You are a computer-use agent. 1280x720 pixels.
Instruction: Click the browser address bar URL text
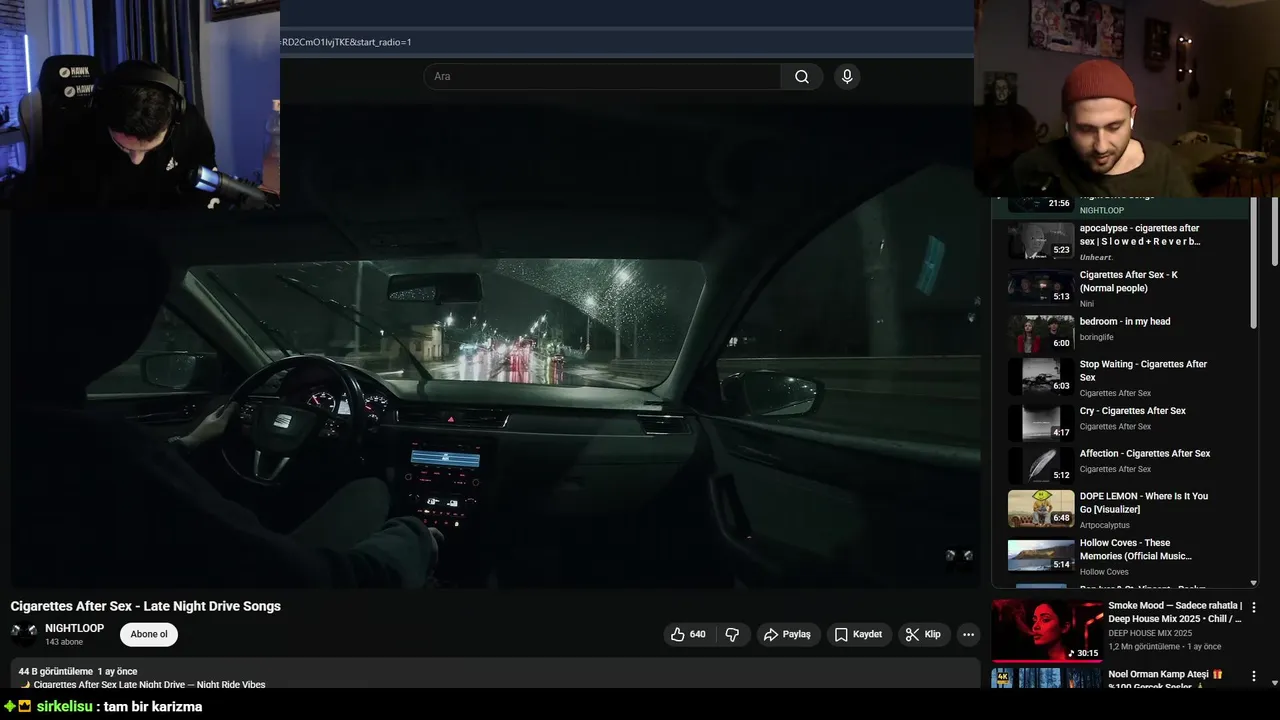click(x=347, y=42)
